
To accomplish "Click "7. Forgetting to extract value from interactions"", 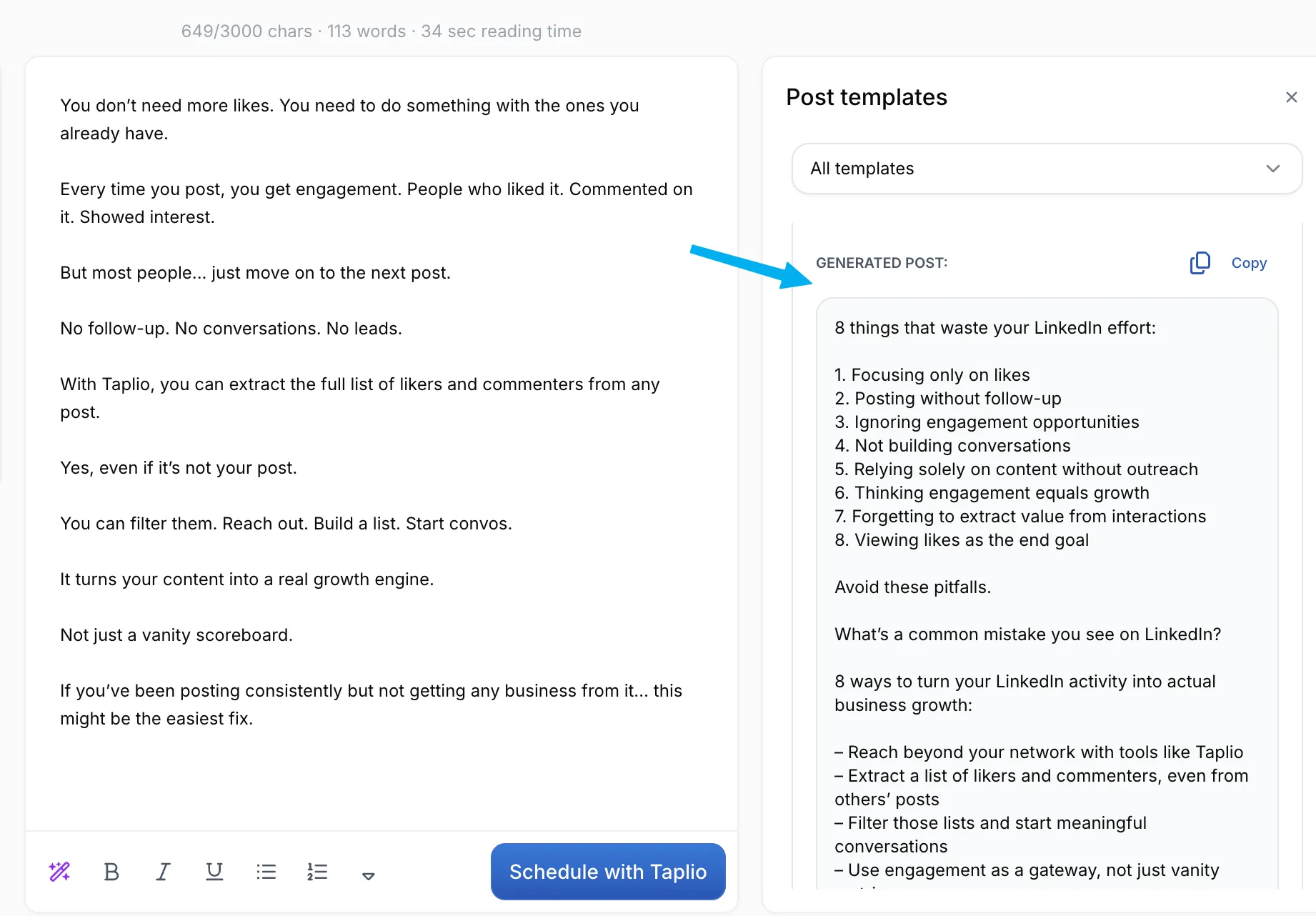I will click(x=1020, y=517).
